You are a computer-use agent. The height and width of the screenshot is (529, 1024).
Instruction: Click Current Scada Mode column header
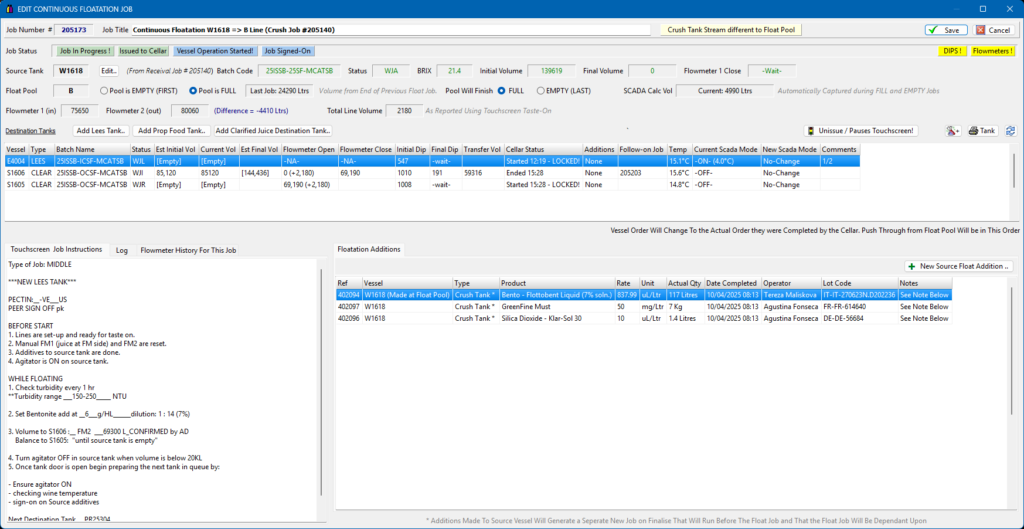[726, 149]
